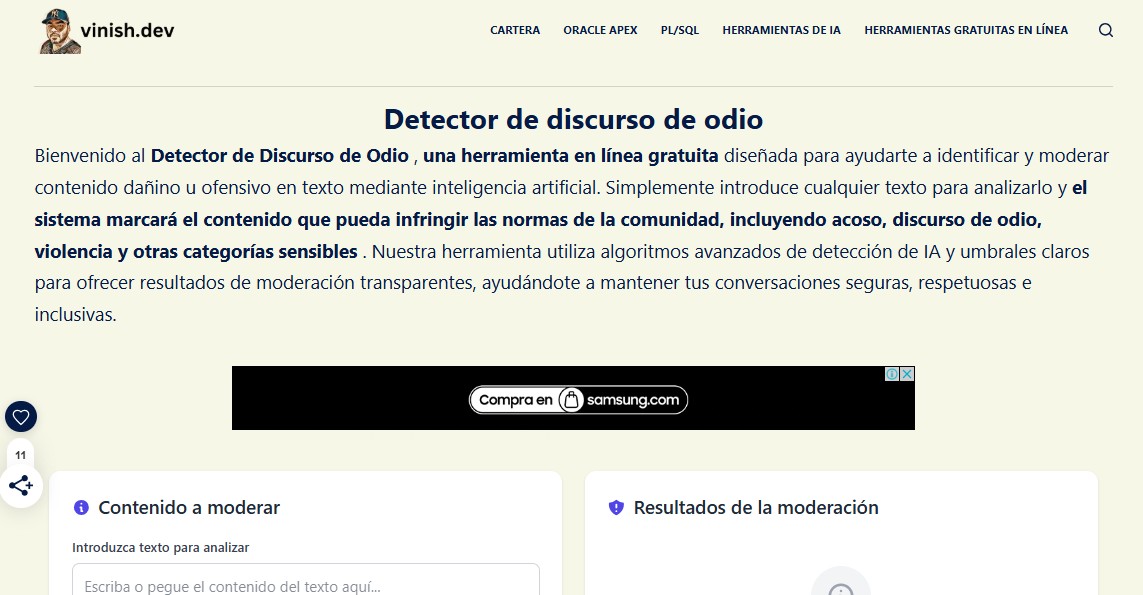Click the Introduzca texto para analizar label
Screen dimensions: 1143x595
[160, 547]
